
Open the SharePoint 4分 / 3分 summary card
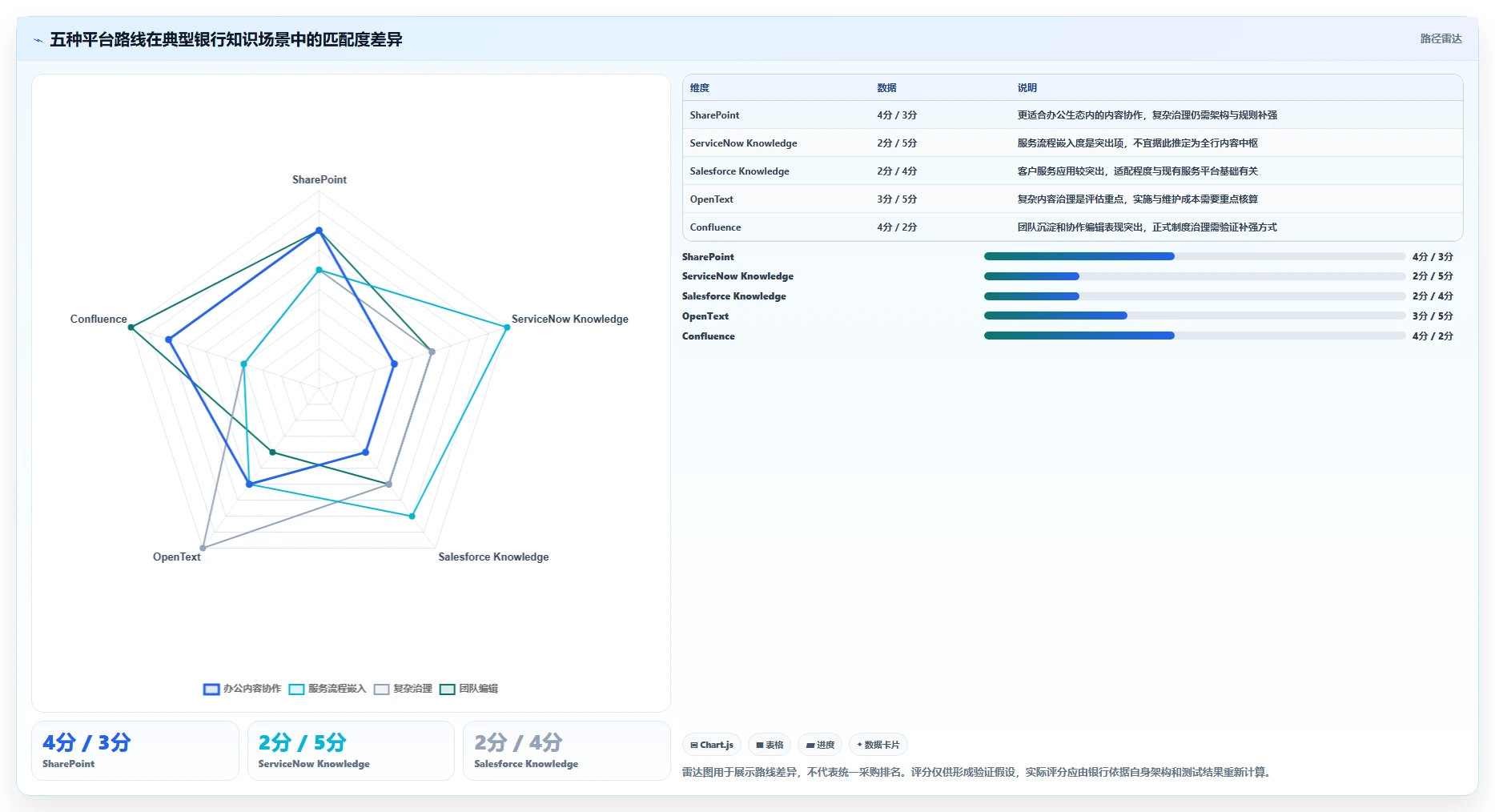(135, 750)
